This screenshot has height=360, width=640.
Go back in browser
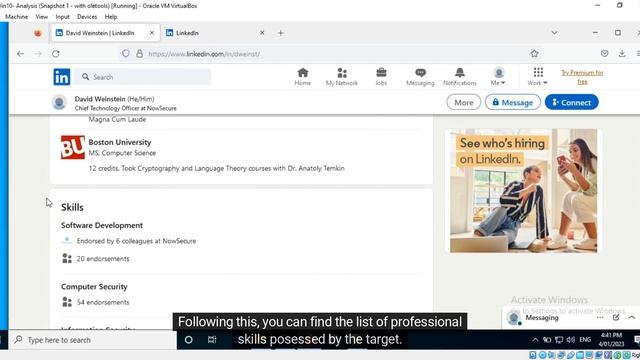[20, 53]
